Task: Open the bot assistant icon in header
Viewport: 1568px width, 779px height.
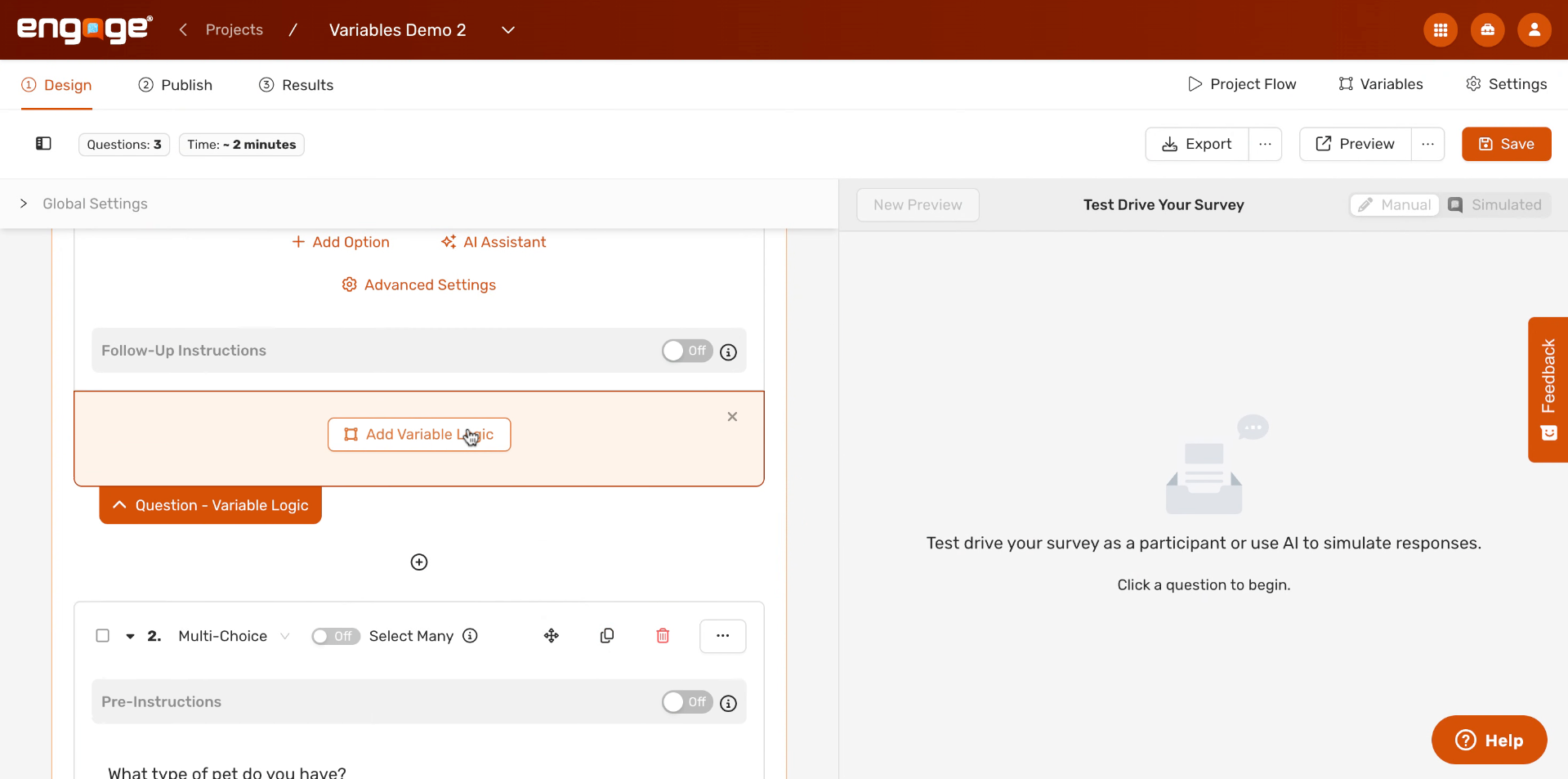Action: pos(1487,30)
